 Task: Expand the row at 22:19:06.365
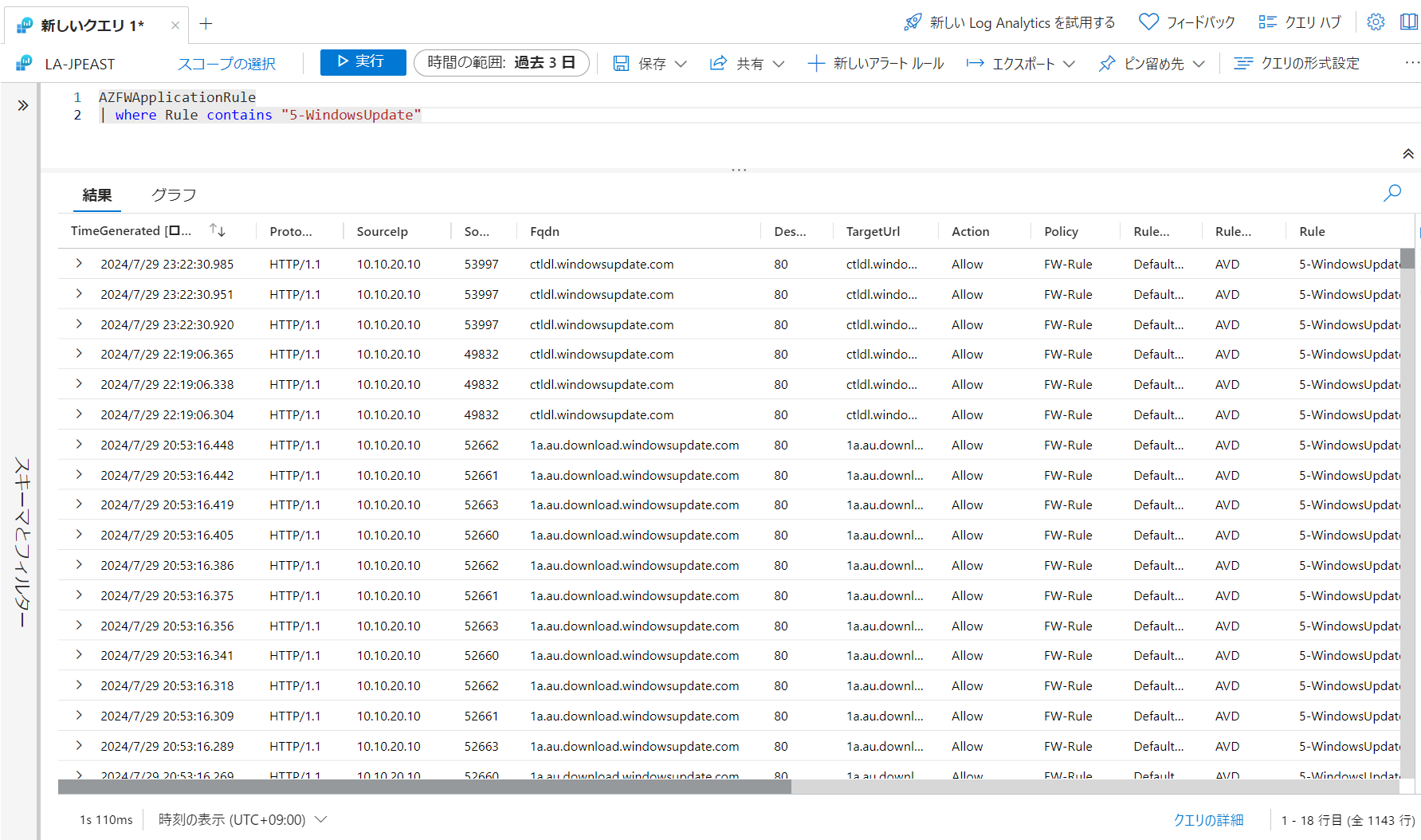(79, 353)
